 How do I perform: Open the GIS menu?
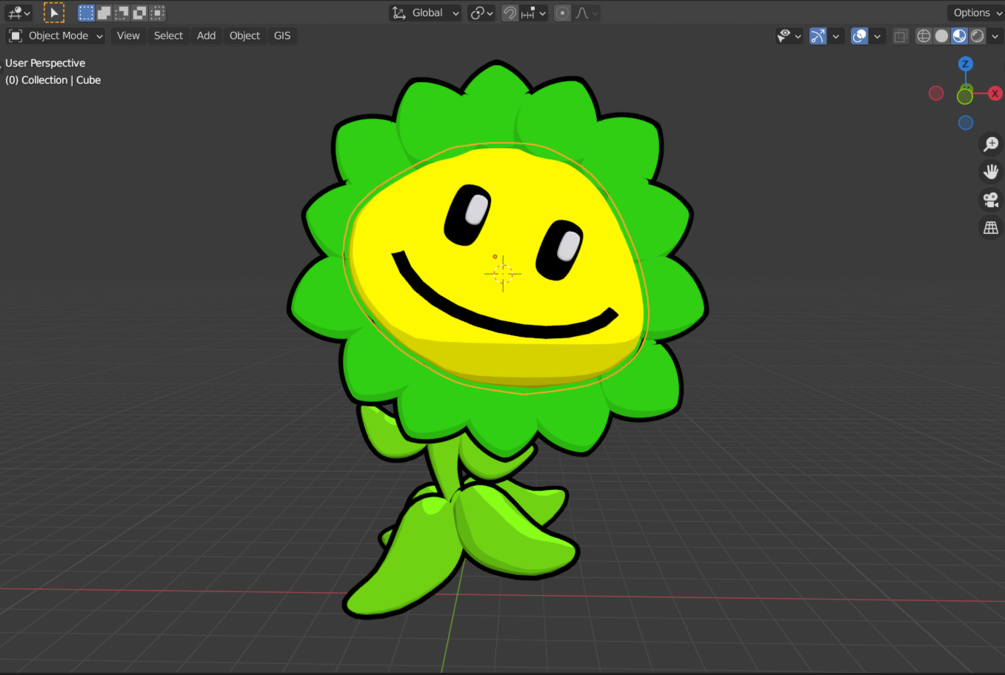[x=282, y=36]
